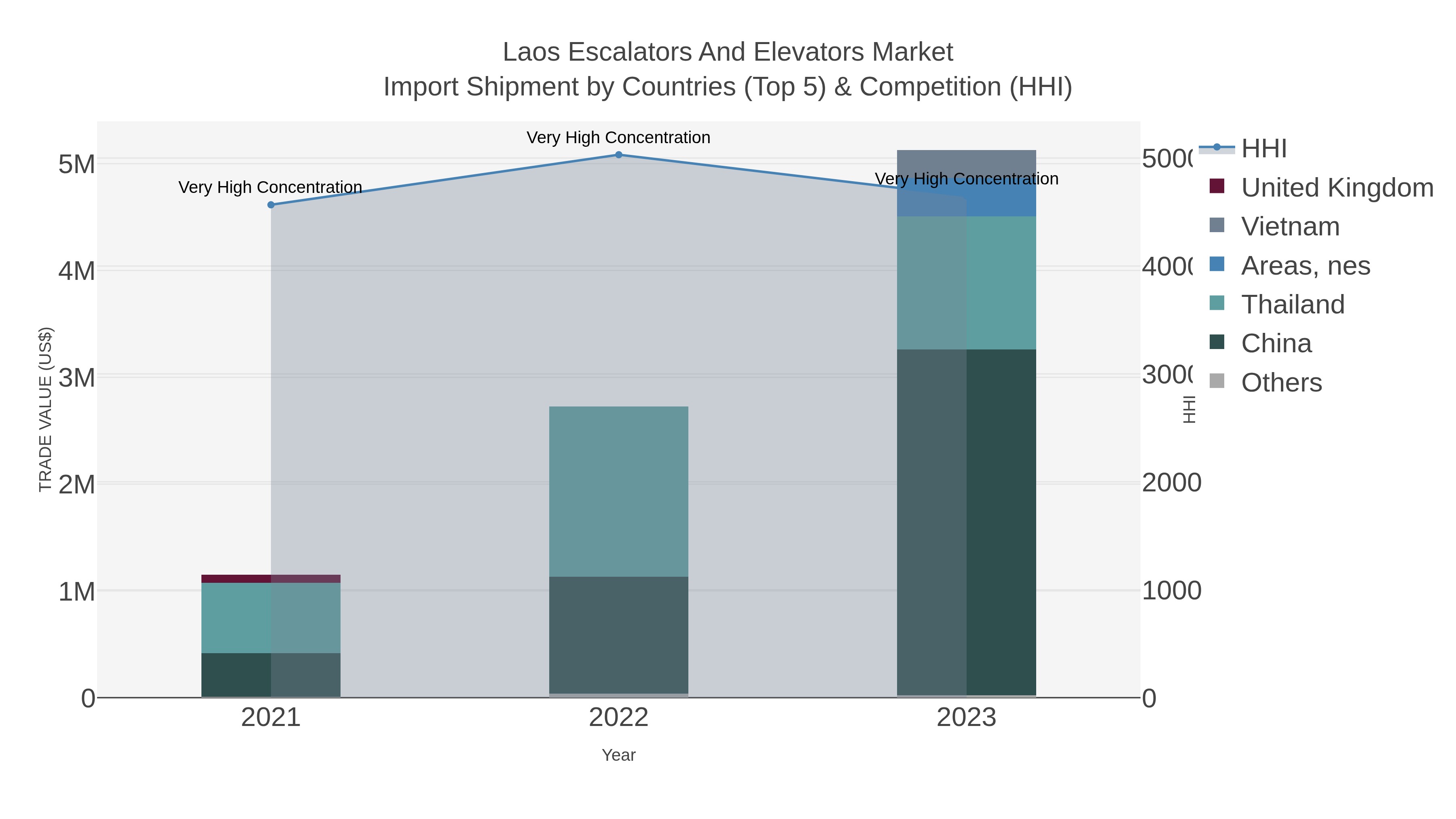Toggle the Vietnam legend entry
The height and width of the screenshot is (819, 1456).
point(1274,226)
